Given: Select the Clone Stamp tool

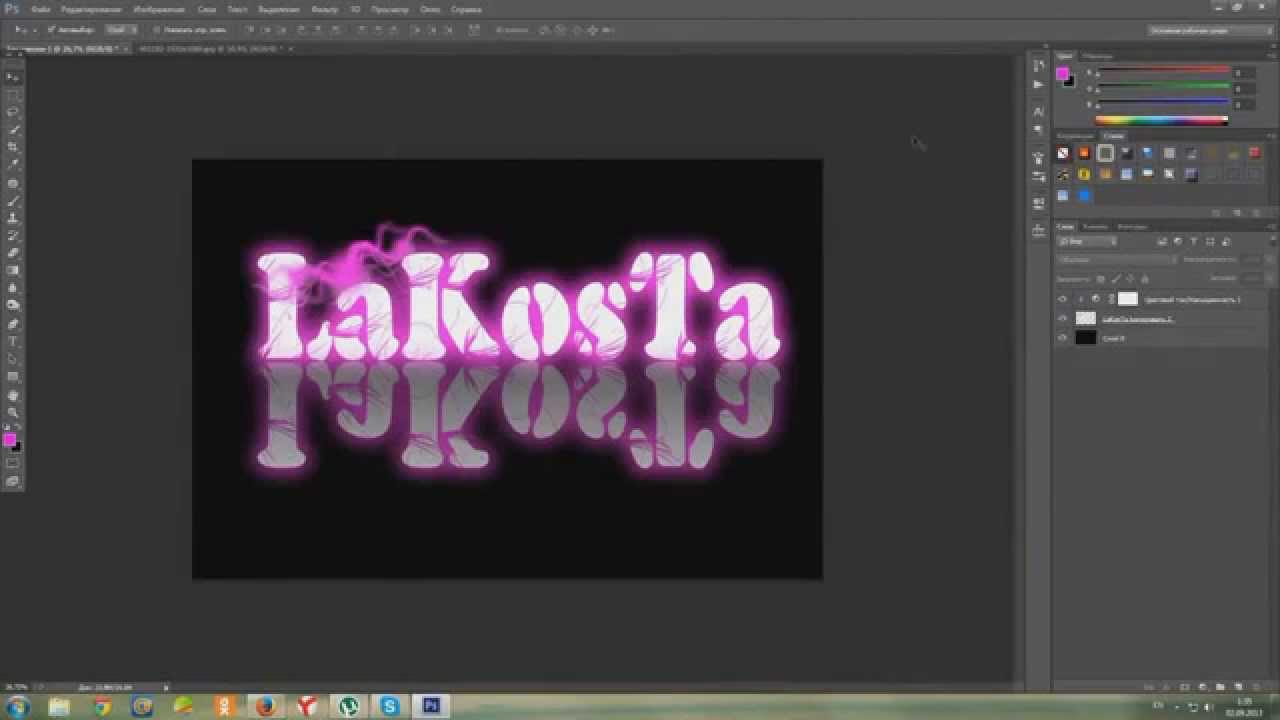Looking at the screenshot, I should point(13,218).
